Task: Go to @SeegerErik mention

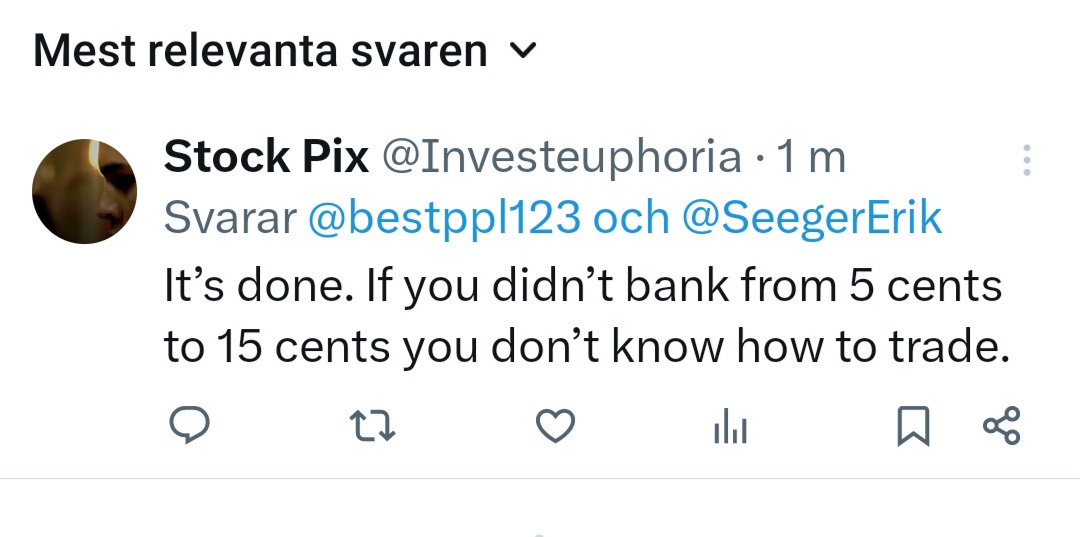Action: tap(812, 218)
